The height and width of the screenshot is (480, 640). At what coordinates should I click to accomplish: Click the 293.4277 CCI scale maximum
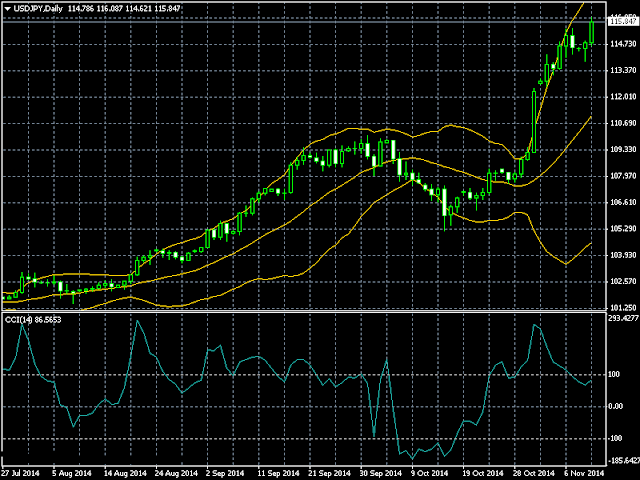pos(623,318)
